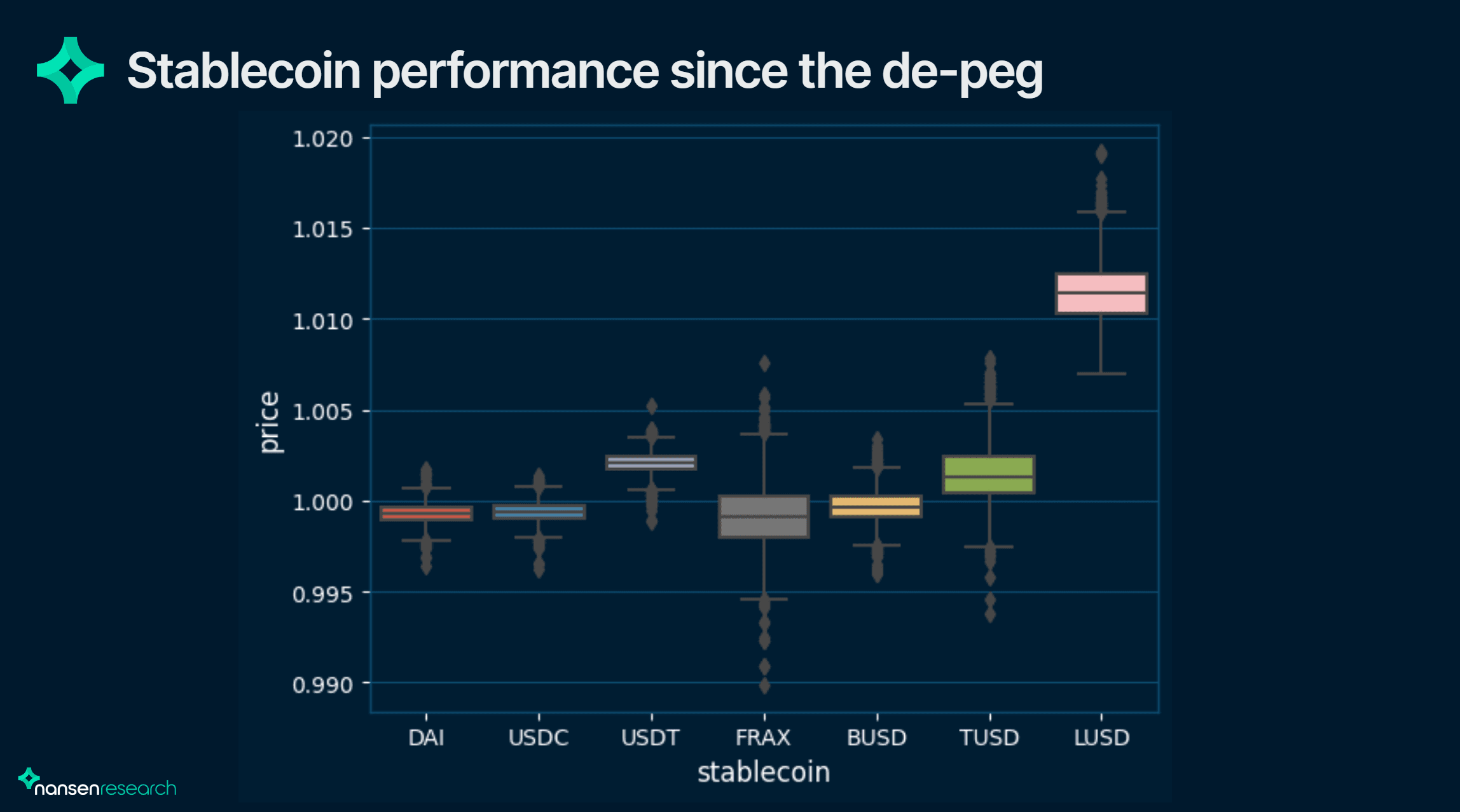Click the 'Stablecoin performance since the de-peg' title
The height and width of the screenshot is (812, 1460).
pyautogui.click(x=585, y=71)
